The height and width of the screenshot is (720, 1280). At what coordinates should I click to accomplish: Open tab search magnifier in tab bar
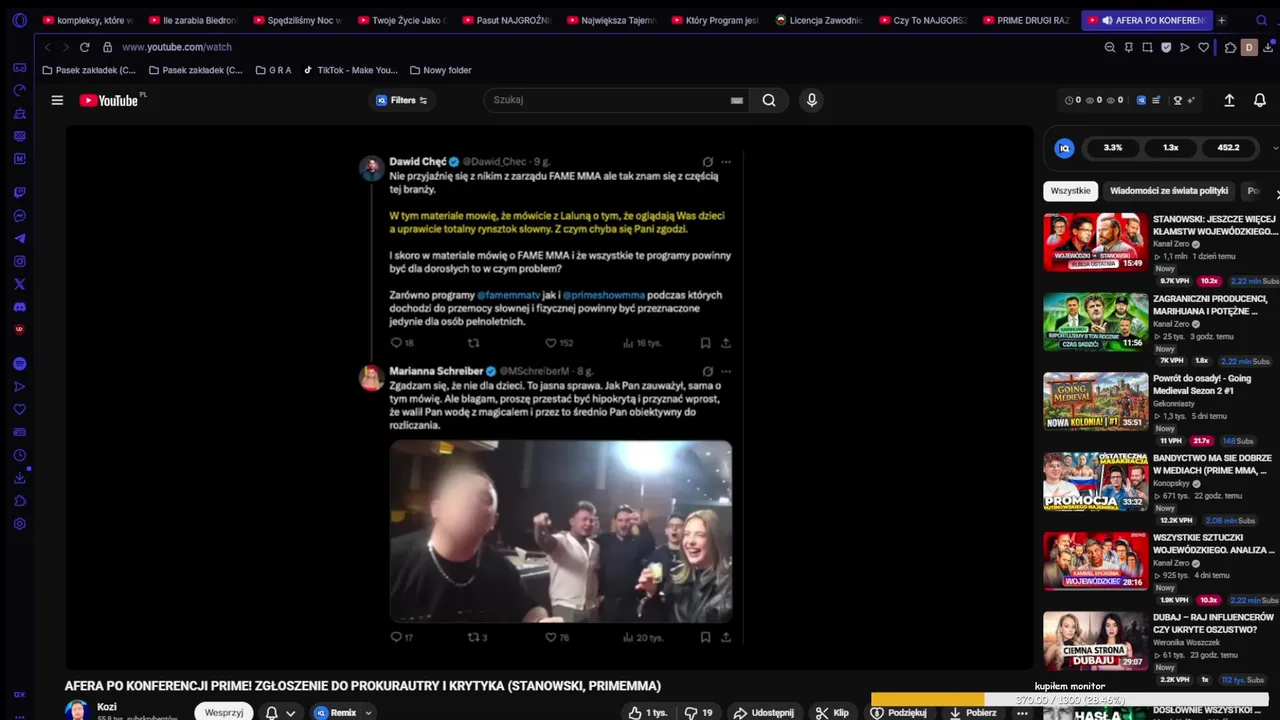[1262, 20]
